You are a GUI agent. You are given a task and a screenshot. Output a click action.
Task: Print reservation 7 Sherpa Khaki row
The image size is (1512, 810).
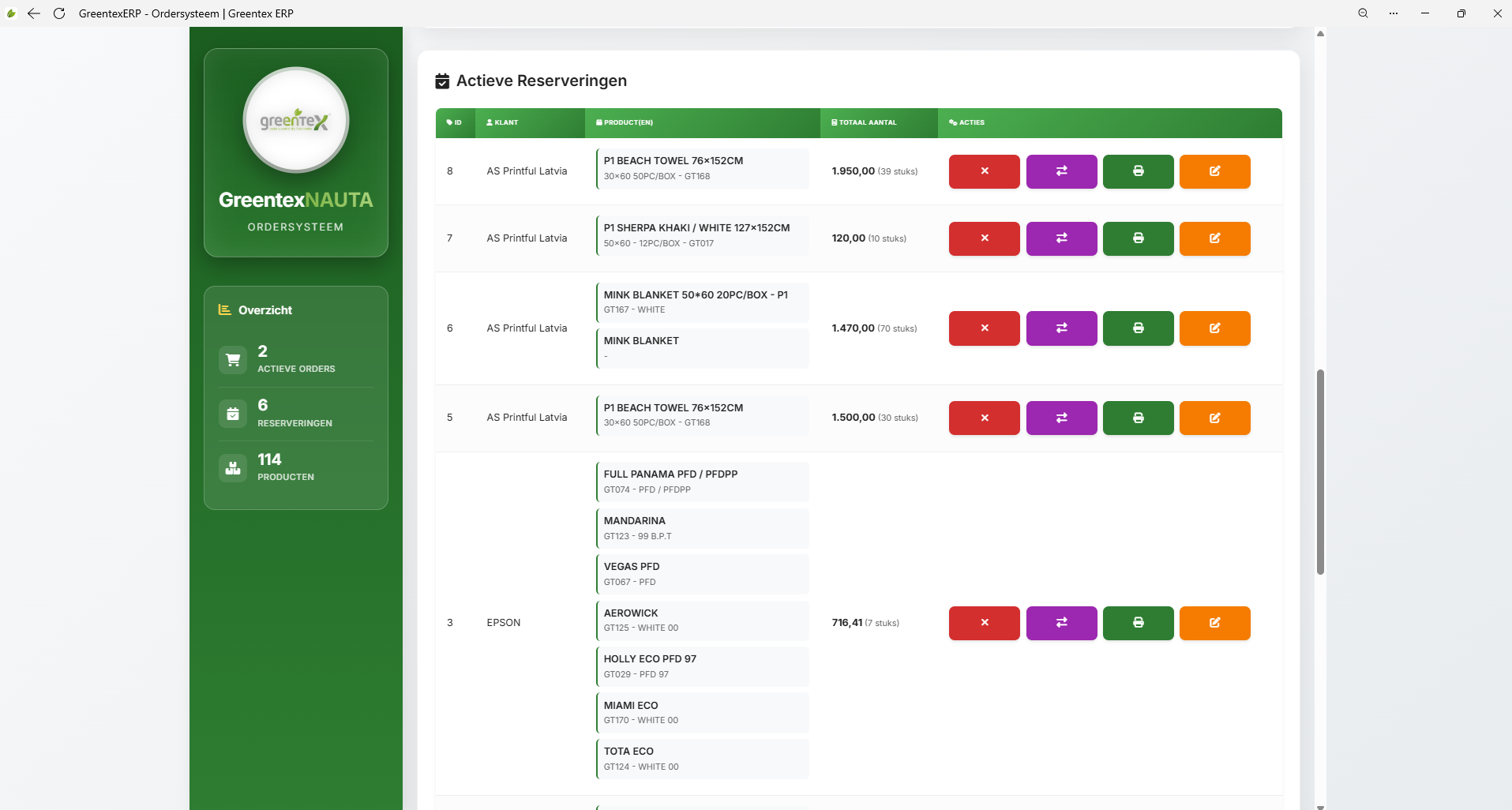tap(1138, 238)
